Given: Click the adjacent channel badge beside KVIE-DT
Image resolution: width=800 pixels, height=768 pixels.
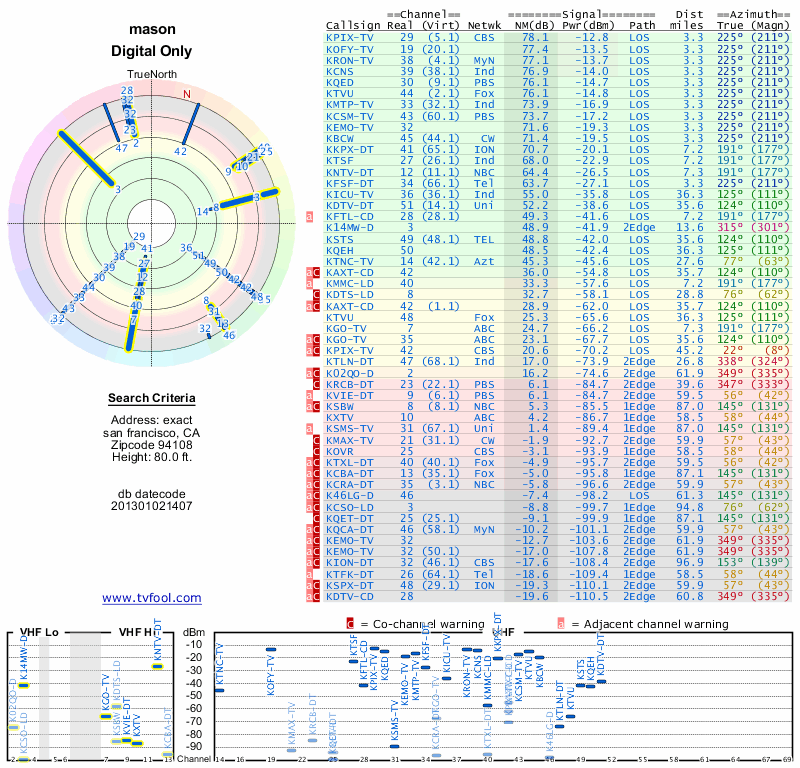Looking at the screenshot, I should click(309, 395).
